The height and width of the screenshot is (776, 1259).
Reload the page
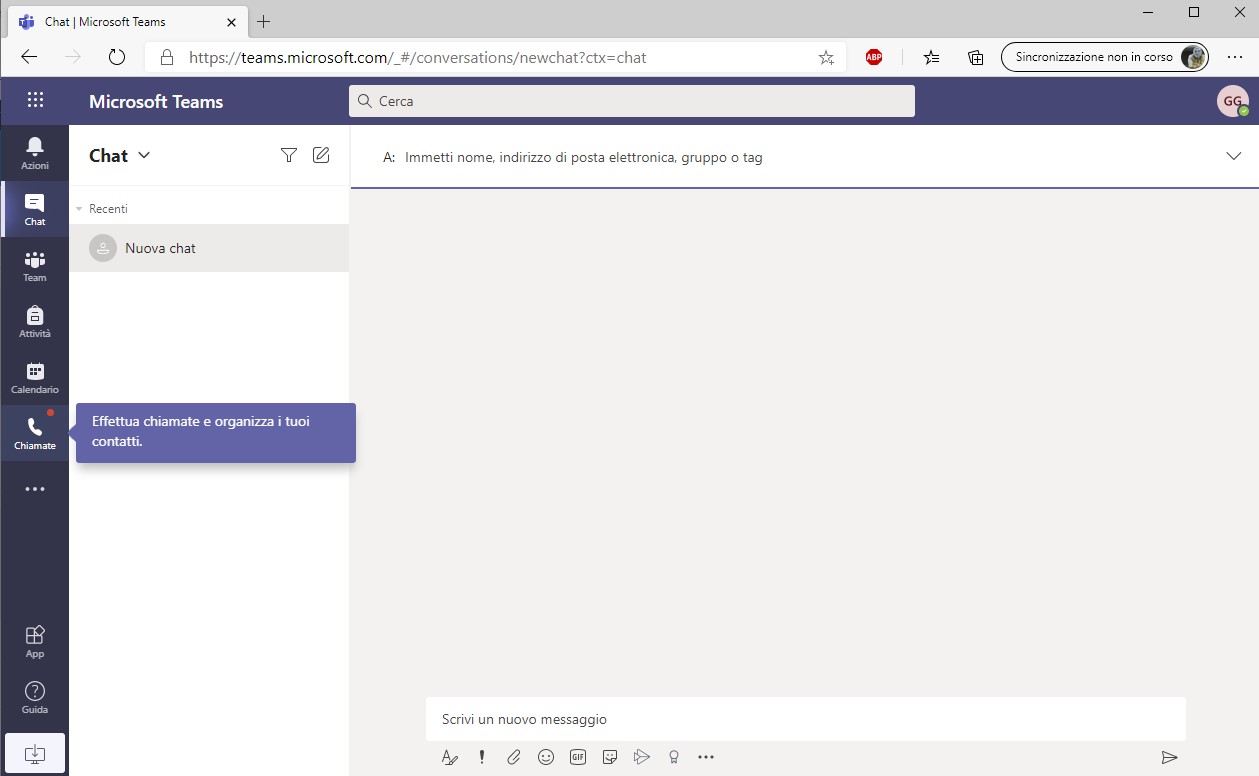pos(117,57)
